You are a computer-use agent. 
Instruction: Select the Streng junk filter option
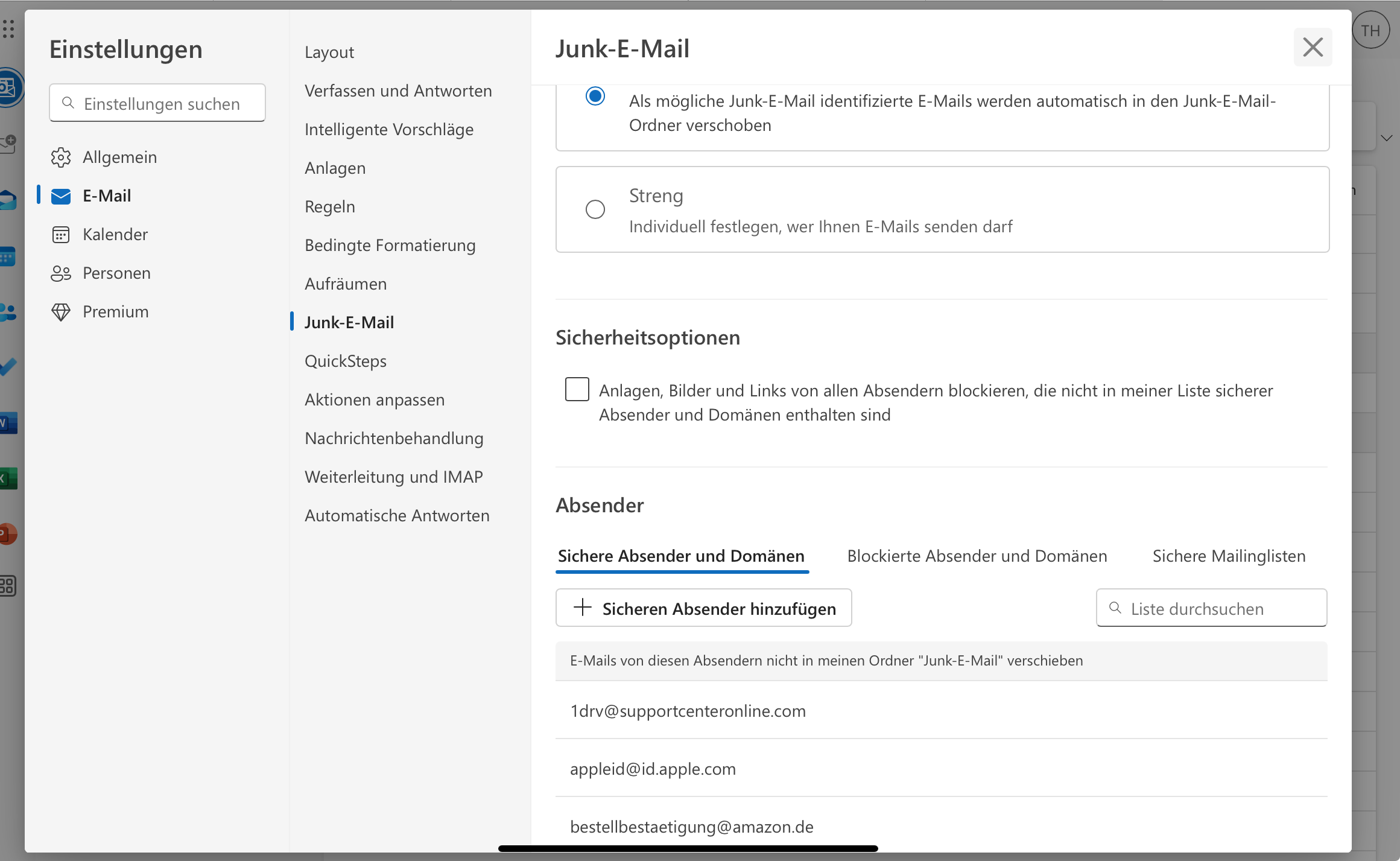click(595, 209)
